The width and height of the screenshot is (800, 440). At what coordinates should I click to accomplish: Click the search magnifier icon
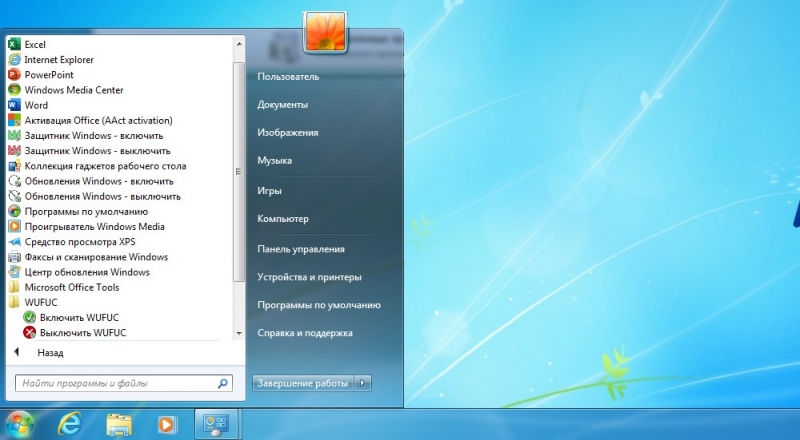(x=222, y=383)
